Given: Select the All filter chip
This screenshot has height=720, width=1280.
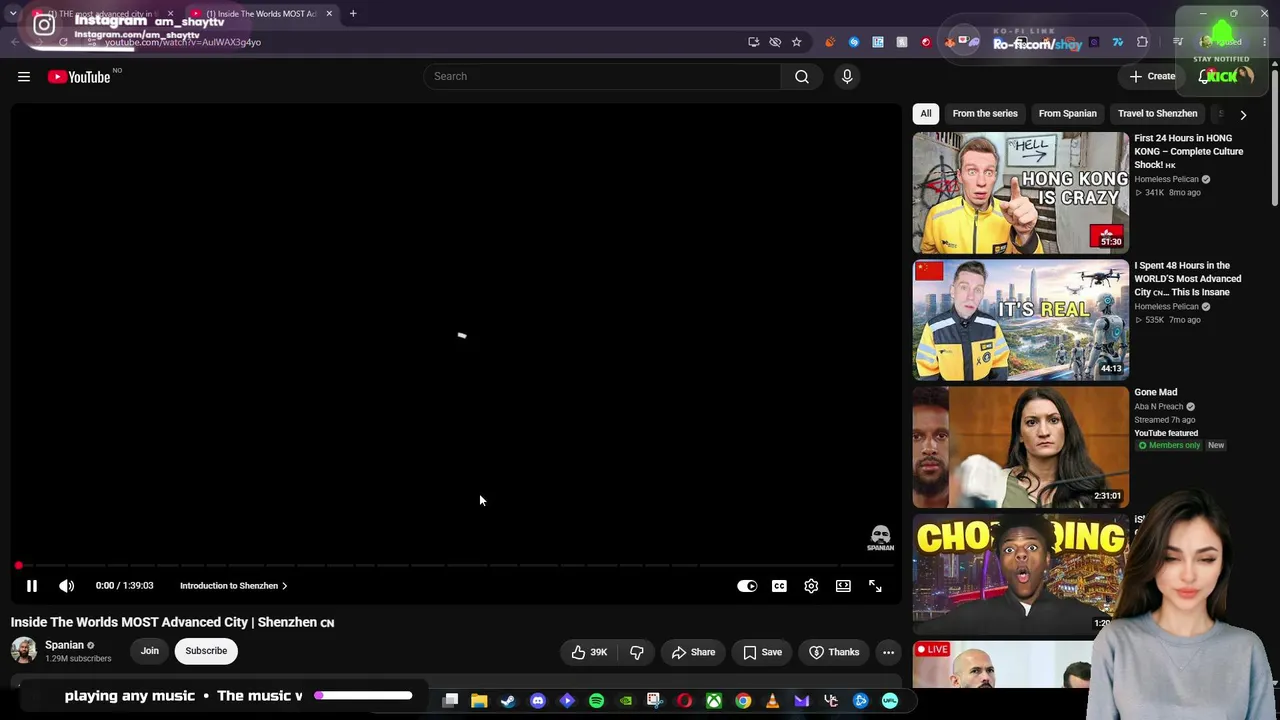Looking at the screenshot, I should (926, 114).
